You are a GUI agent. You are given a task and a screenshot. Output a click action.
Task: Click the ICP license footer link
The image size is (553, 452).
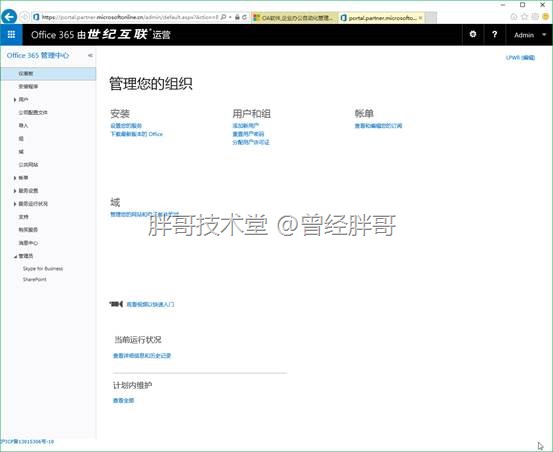(x=27, y=441)
